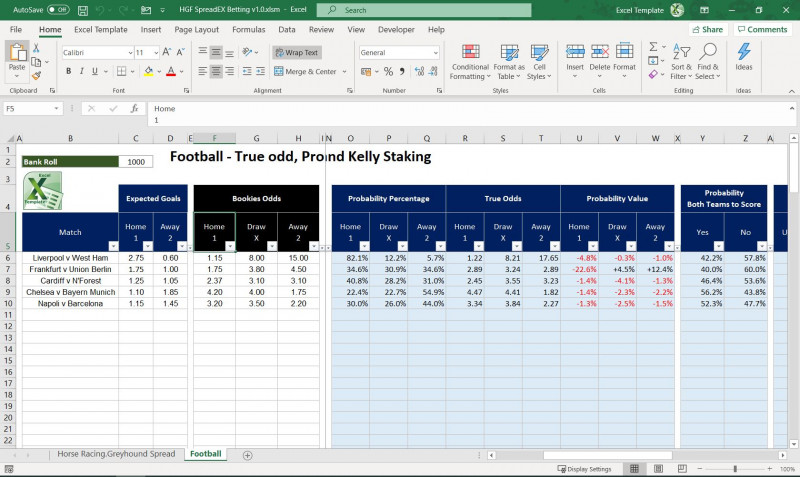The height and width of the screenshot is (477, 800).
Task: Click the Save disk icon in title bar
Action: [x=83, y=10]
